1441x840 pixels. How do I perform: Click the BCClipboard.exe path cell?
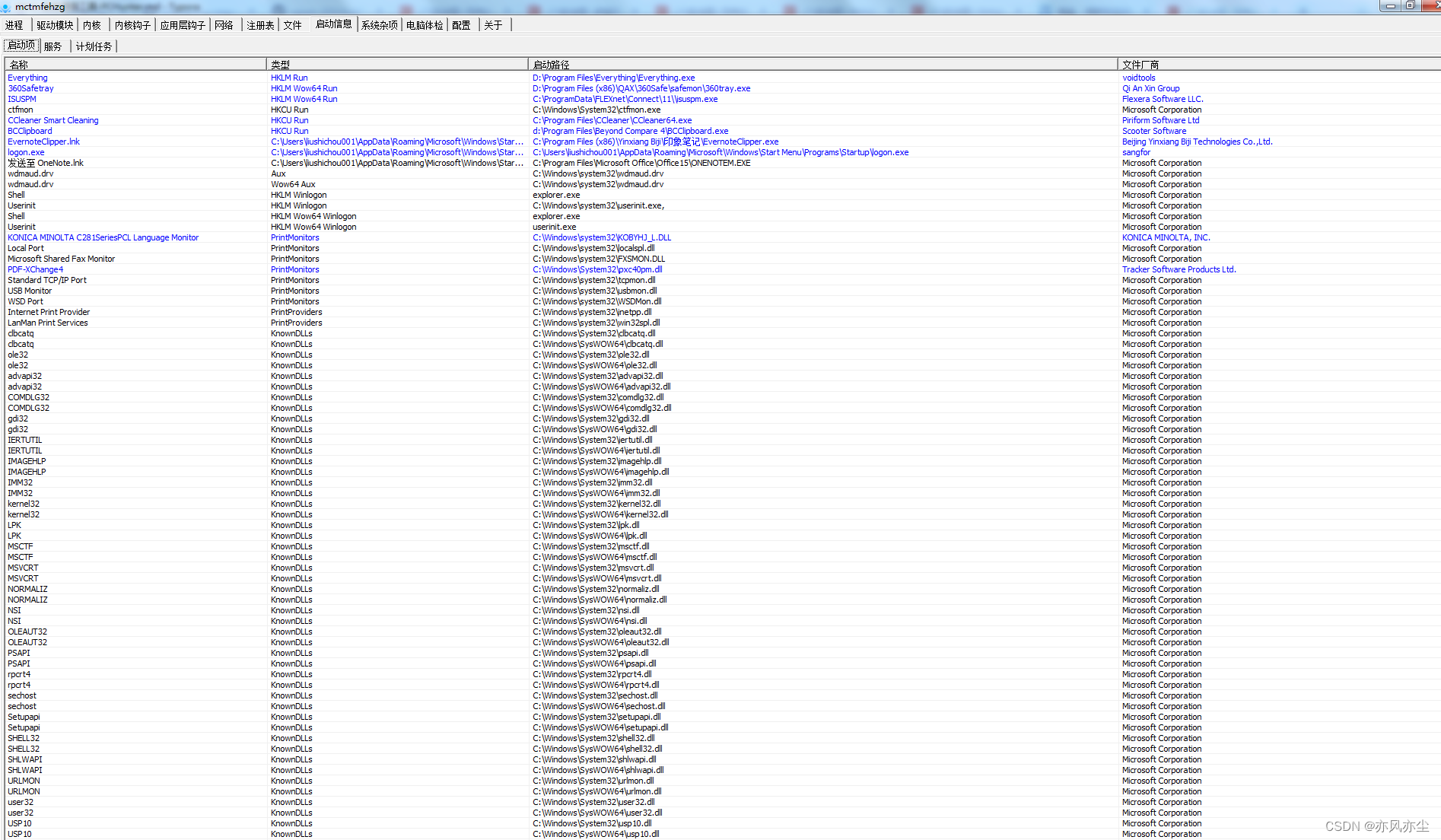click(630, 131)
